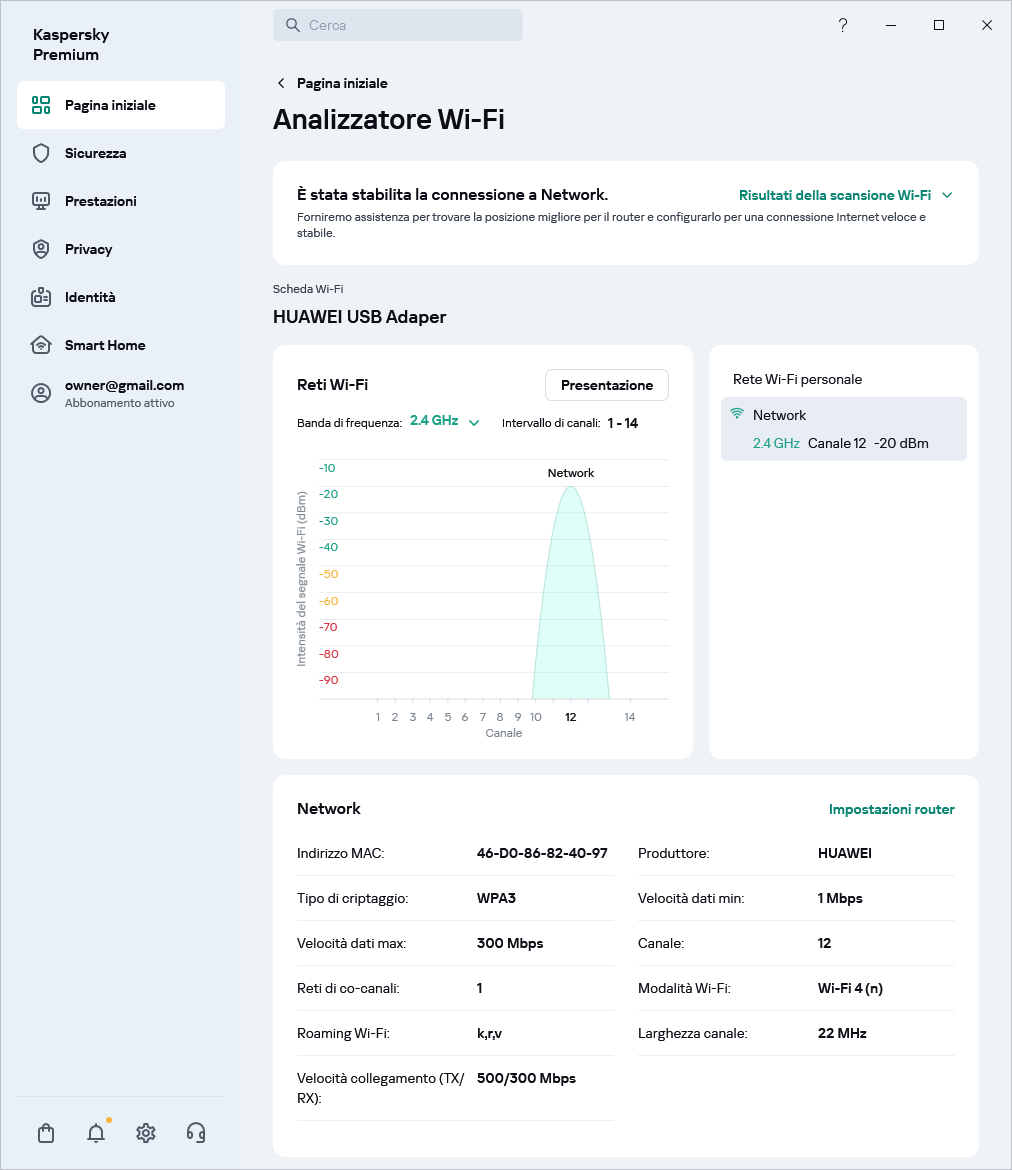Go to the Prestazioni section
This screenshot has width=1012, height=1170.
[x=100, y=201]
